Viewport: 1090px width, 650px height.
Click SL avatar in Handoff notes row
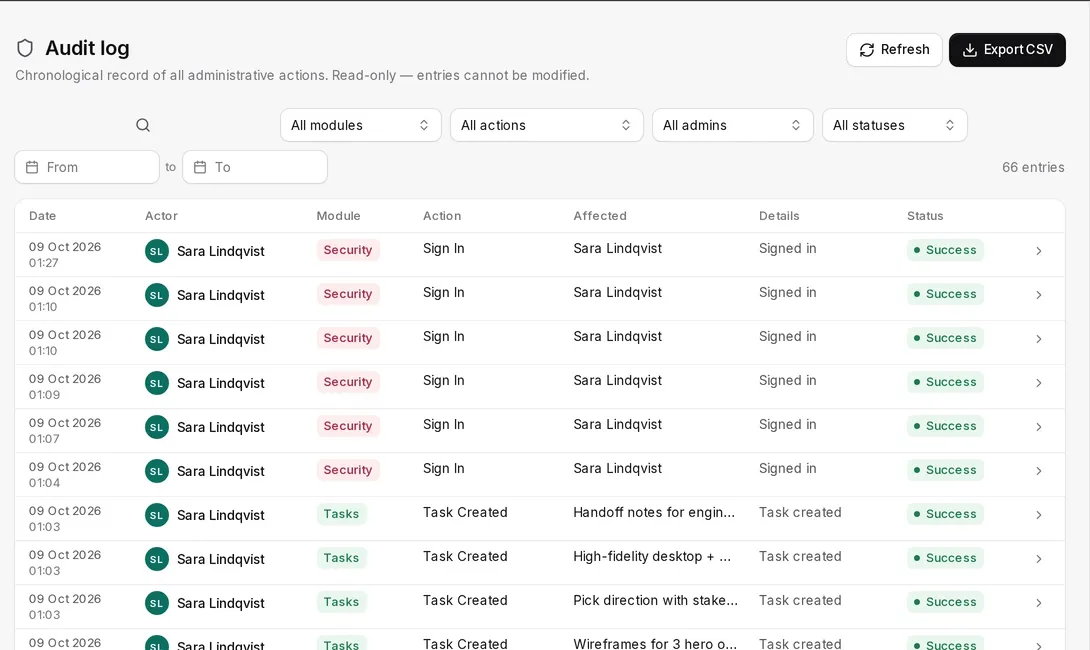[x=156, y=515]
